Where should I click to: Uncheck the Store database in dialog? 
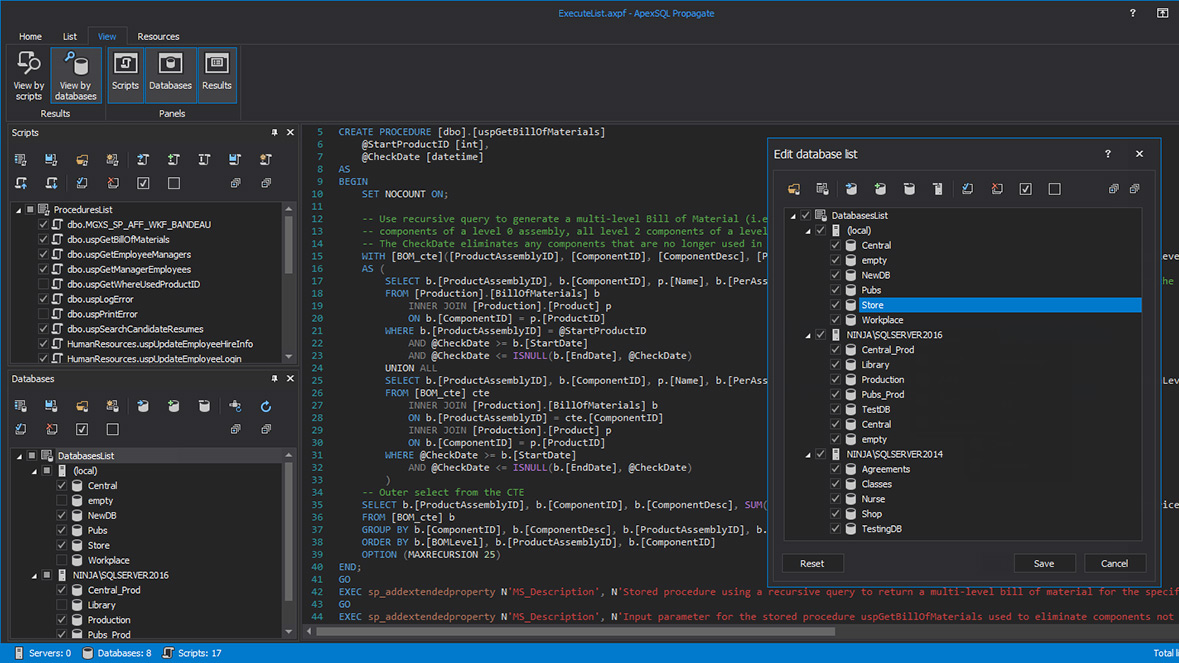(x=835, y=305)
